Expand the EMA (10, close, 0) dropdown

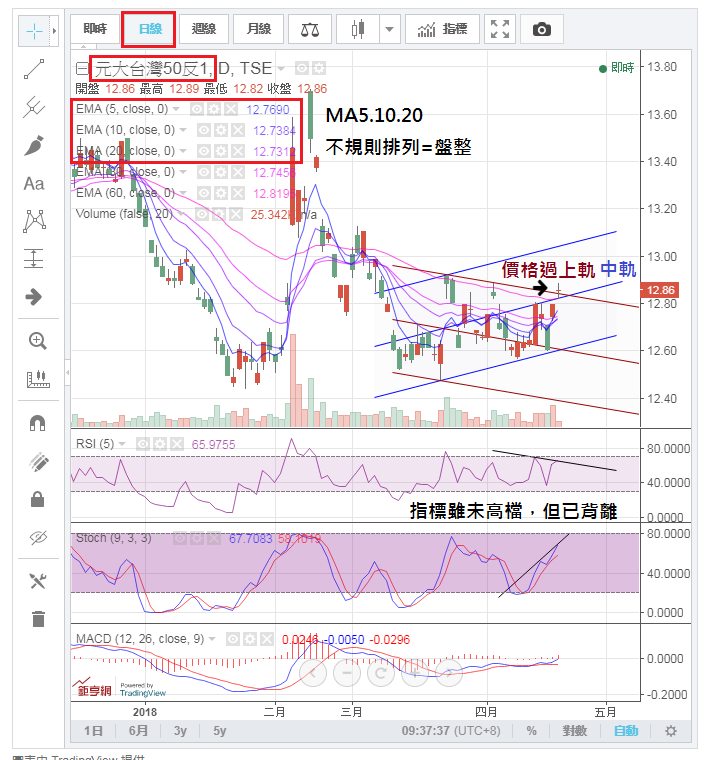coord(183,130)
